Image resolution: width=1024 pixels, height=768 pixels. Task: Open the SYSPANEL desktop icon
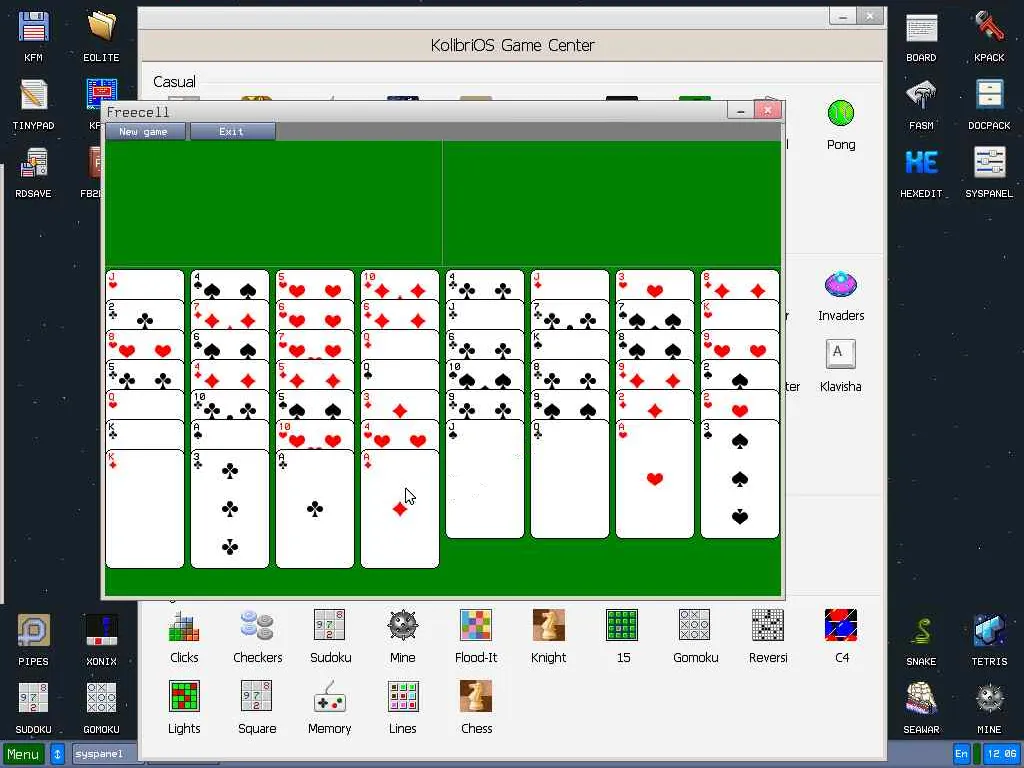(989, 172)
